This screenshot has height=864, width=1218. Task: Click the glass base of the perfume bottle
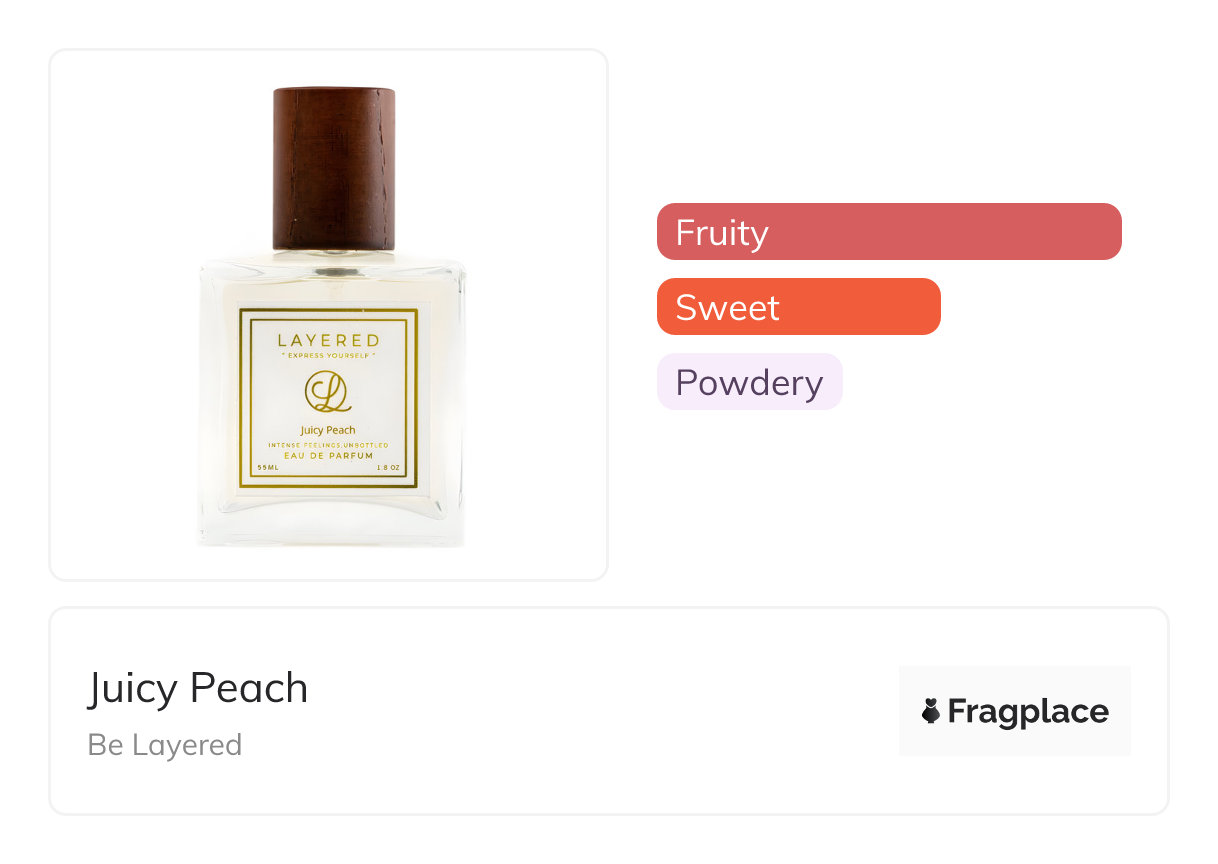[x=330, y=525]
